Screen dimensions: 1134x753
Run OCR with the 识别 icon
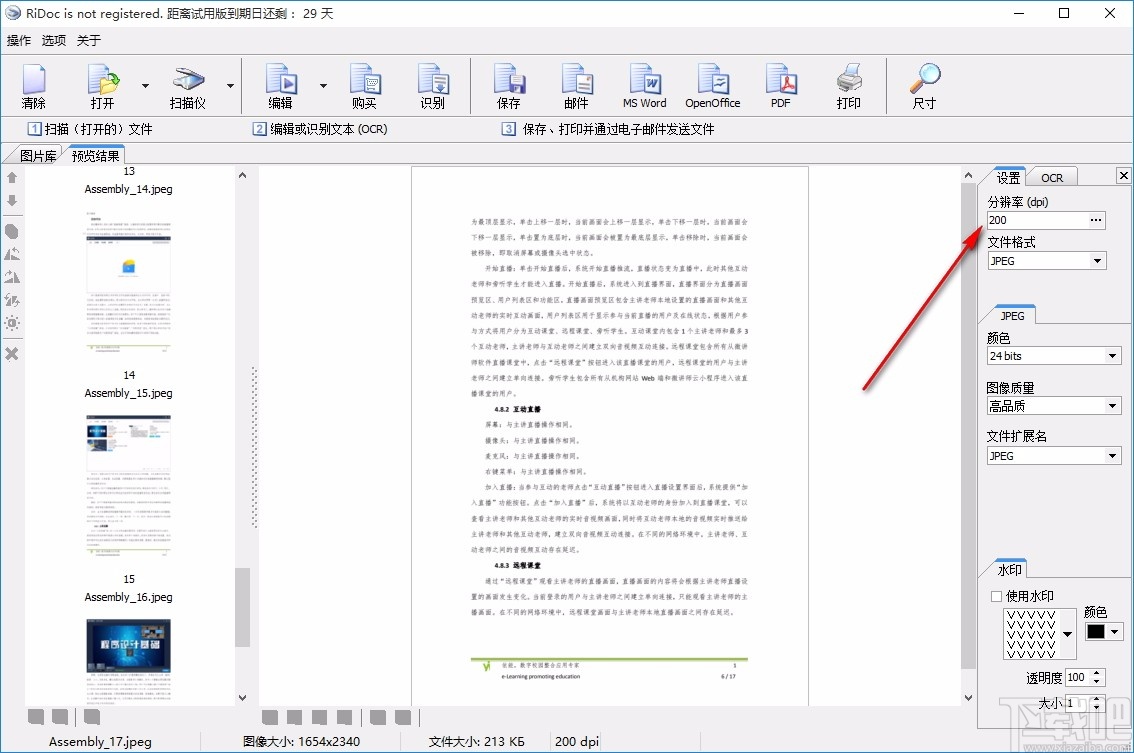[432, 87]
